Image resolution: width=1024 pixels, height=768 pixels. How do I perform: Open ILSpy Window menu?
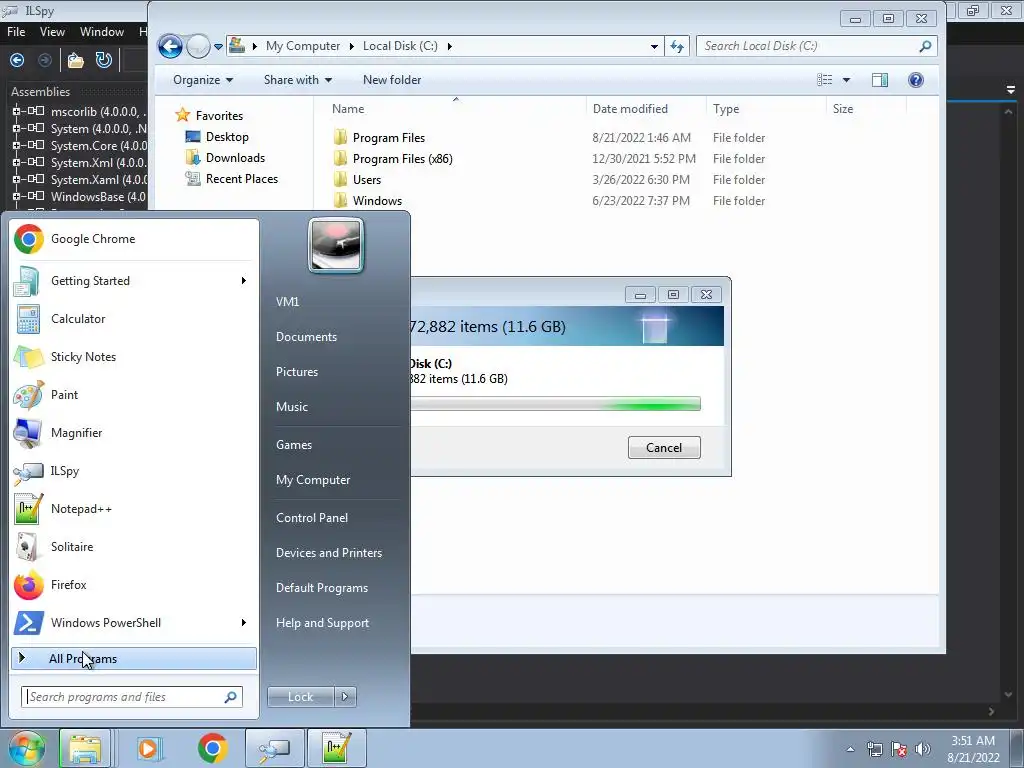coord(102,31)
